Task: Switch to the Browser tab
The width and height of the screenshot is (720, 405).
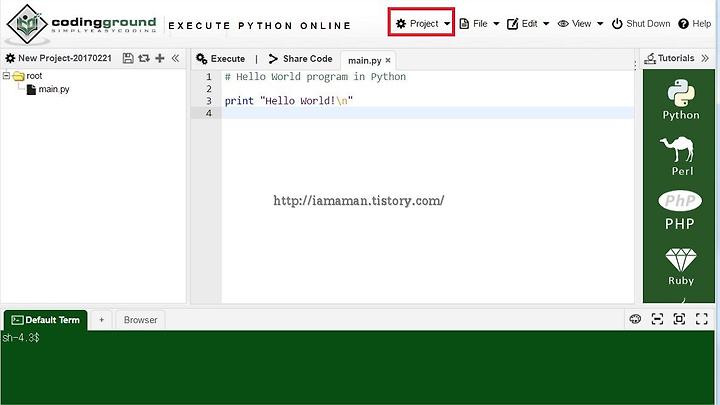Action: [141, 320]
